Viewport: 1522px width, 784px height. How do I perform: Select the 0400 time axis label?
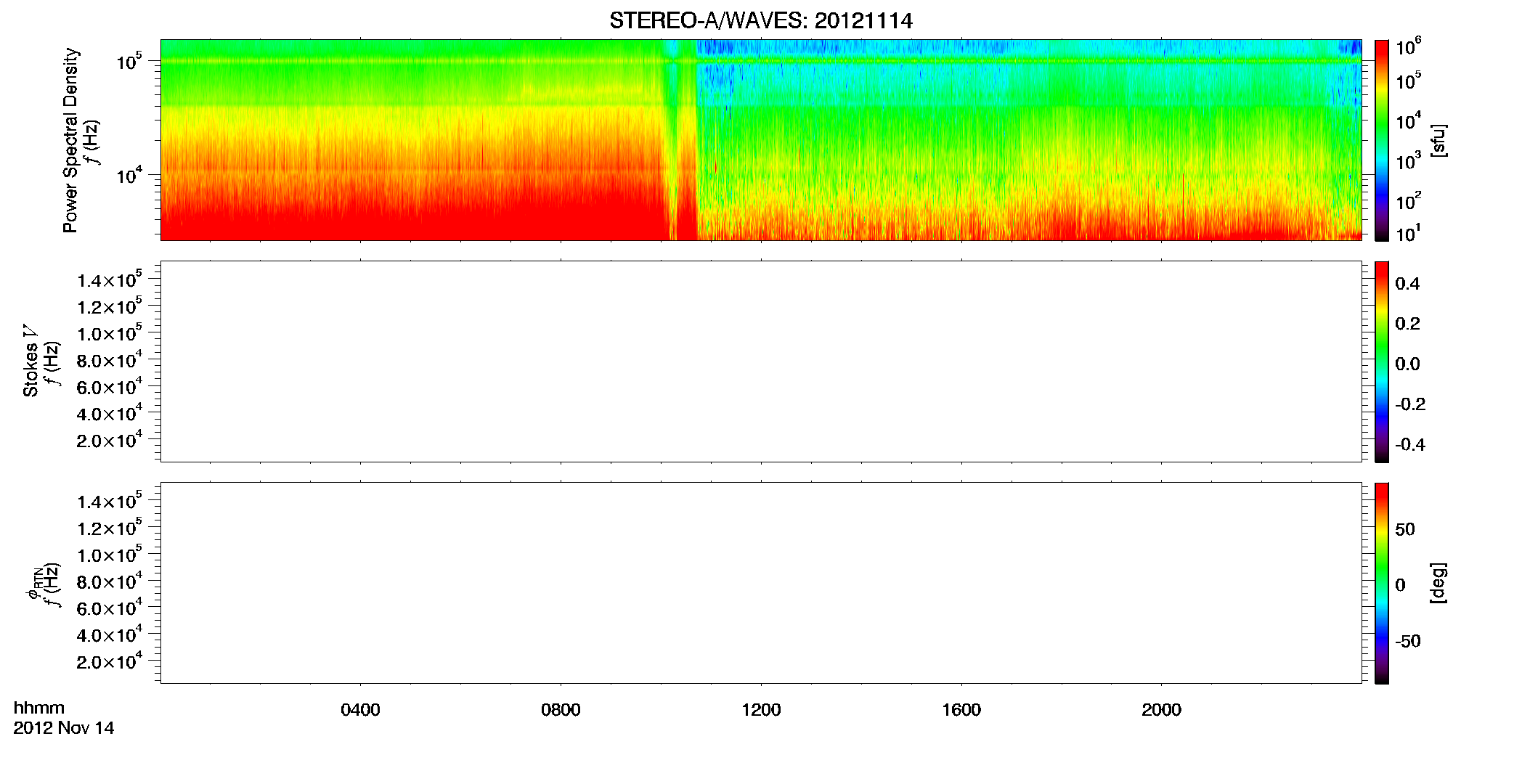[360, 710]
